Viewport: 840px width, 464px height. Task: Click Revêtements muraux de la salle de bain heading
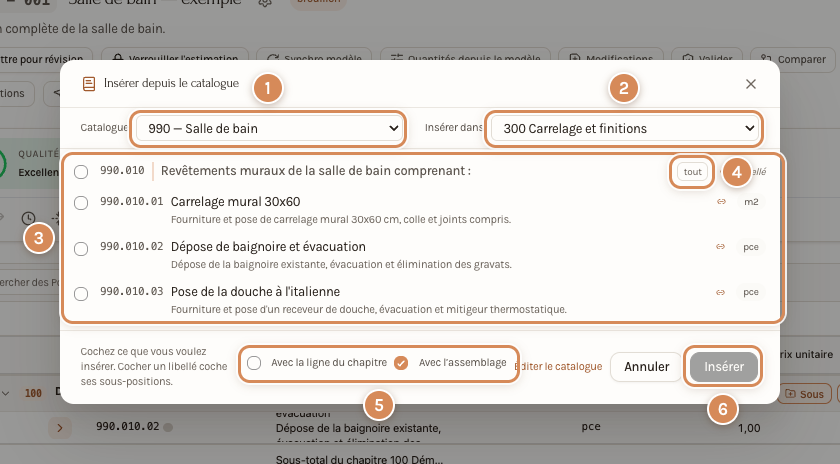pyautogui.click(x=316, y=171)
